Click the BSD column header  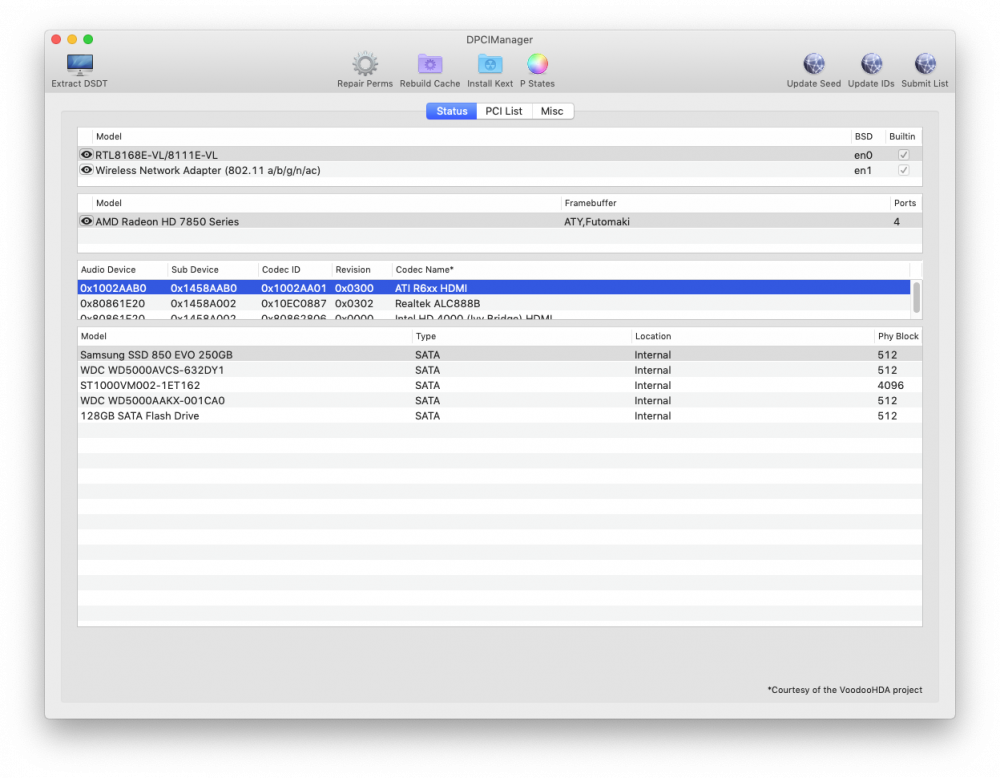coord(867,136)
